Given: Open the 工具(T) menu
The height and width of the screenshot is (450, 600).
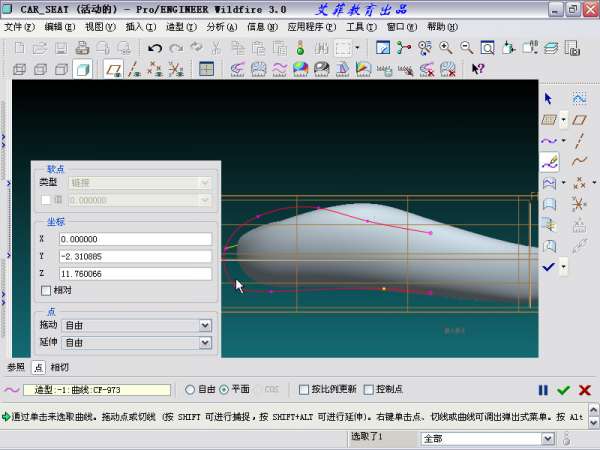Looking at the screenshot, I should [361, 27].
